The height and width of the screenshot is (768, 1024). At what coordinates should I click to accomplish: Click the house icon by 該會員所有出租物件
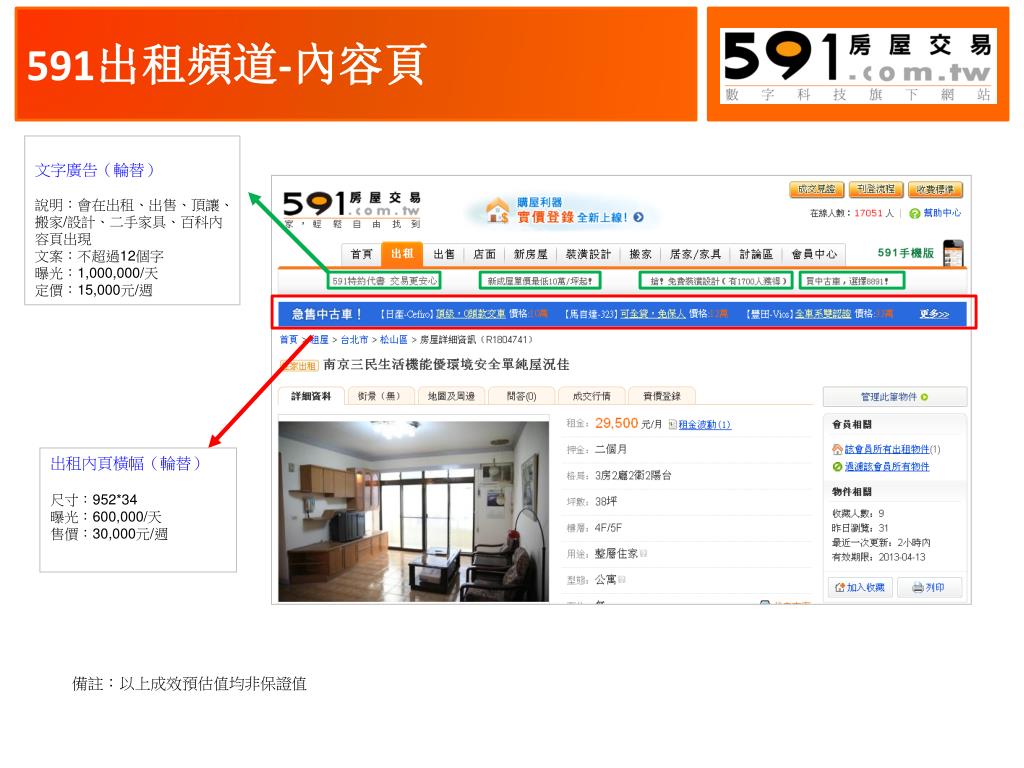click(x=837, y=449)
